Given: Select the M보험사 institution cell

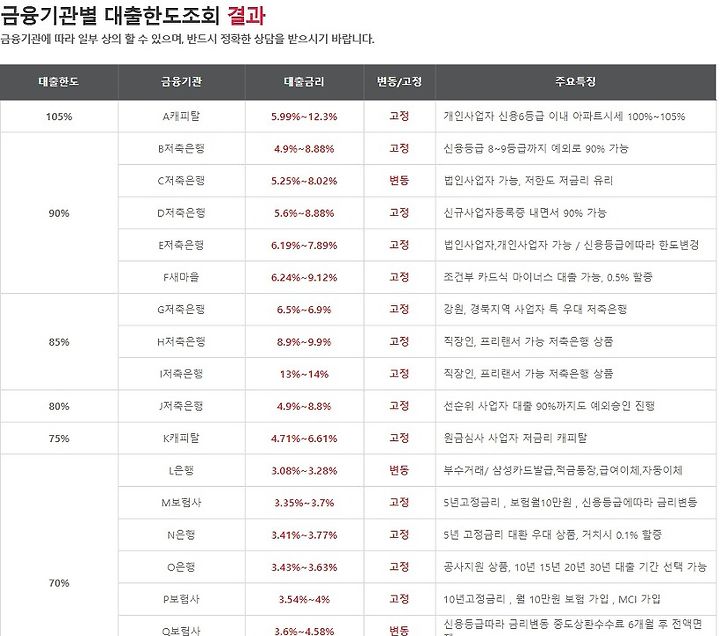Looking at the screenshot, I should [181, 503].
